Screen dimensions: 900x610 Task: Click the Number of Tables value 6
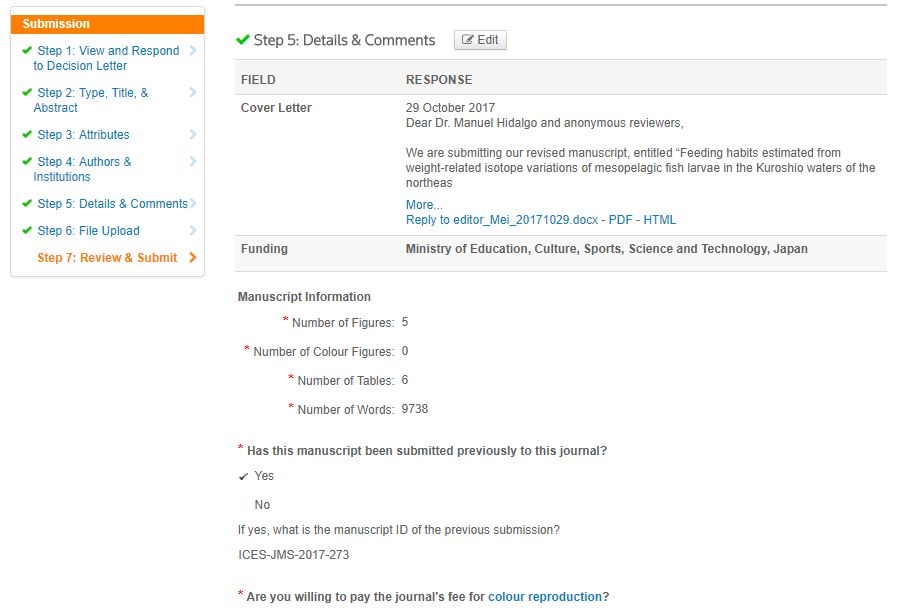coord(405,380)
